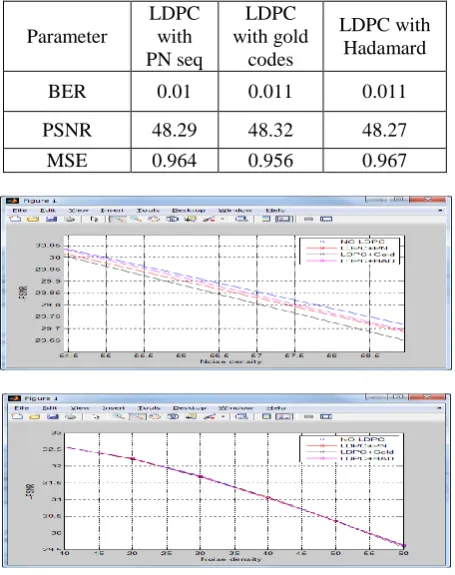Open Tools menu in top figure window
Screen dimensions: 455x575
pos(148,210)
